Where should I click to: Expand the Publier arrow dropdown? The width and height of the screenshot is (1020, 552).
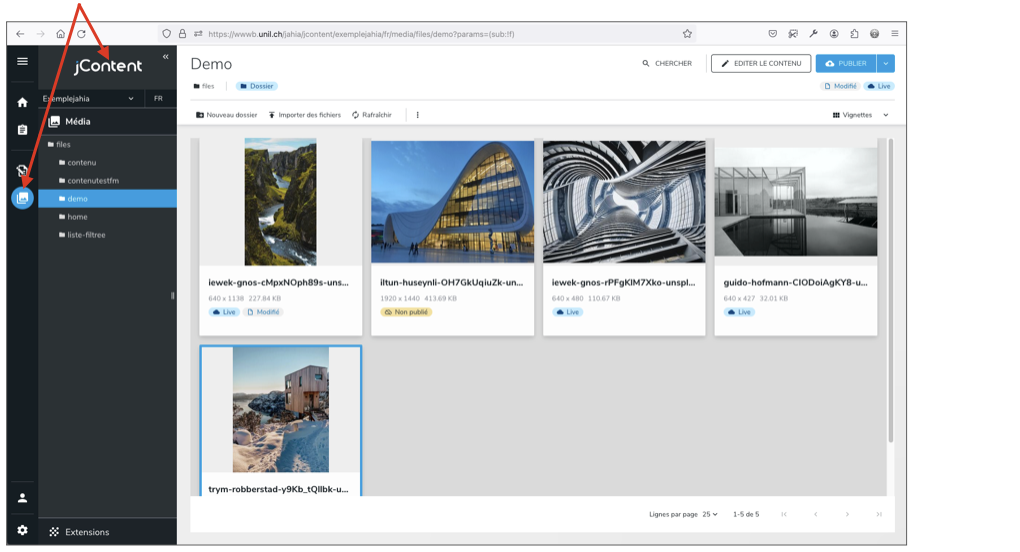(886, 63)
